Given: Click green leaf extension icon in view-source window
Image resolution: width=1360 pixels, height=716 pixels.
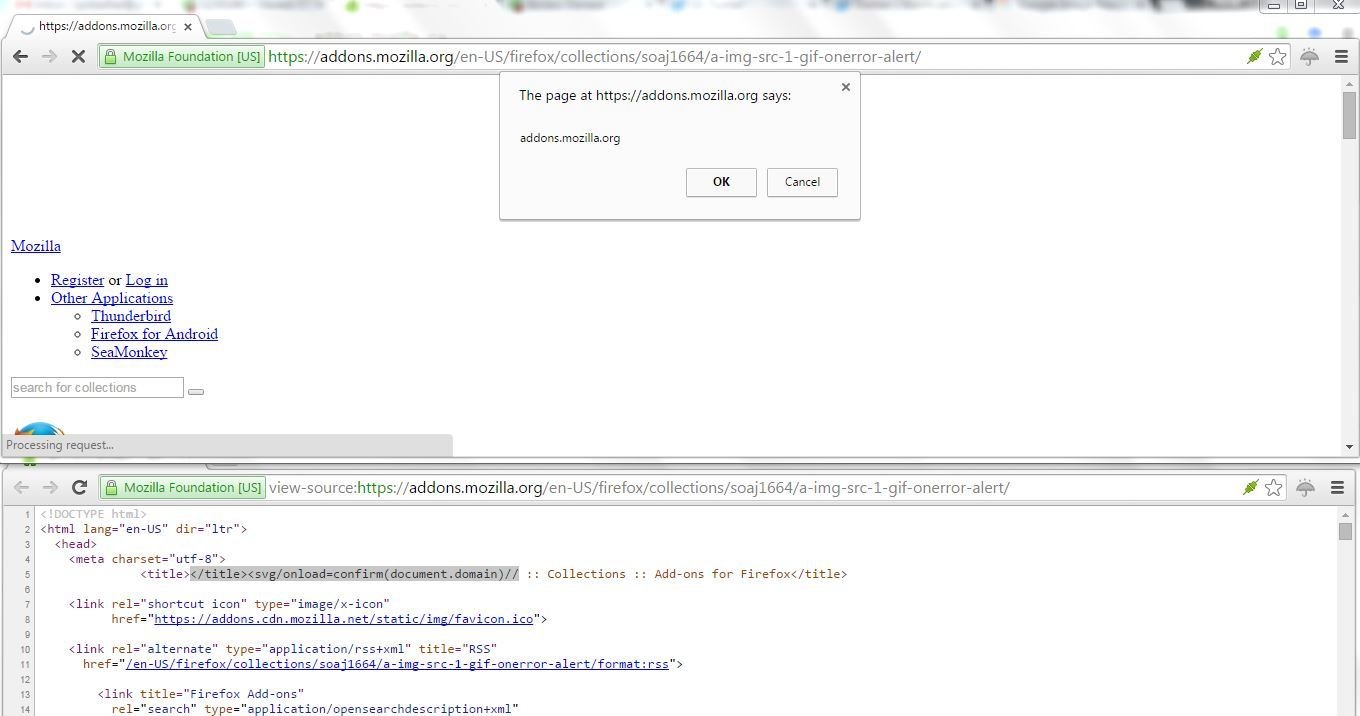Looking at the screenshot, I should pos(1250,488).
